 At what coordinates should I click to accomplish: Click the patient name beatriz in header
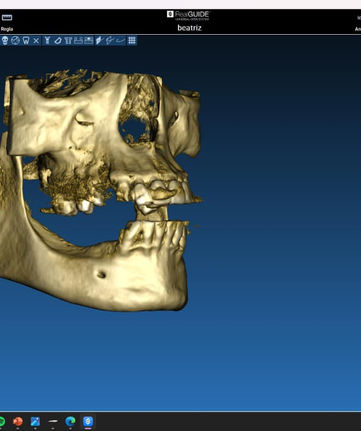tap(189, 28)
